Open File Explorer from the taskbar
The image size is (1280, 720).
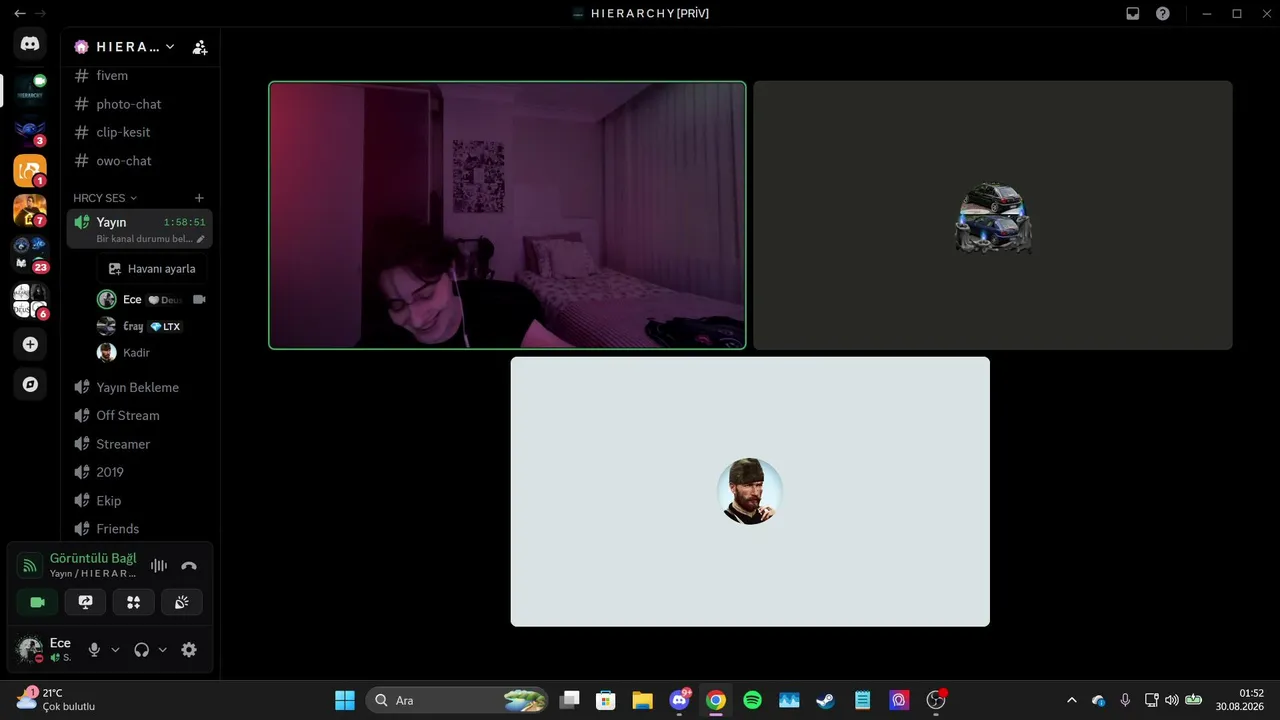tap(642, 700)
